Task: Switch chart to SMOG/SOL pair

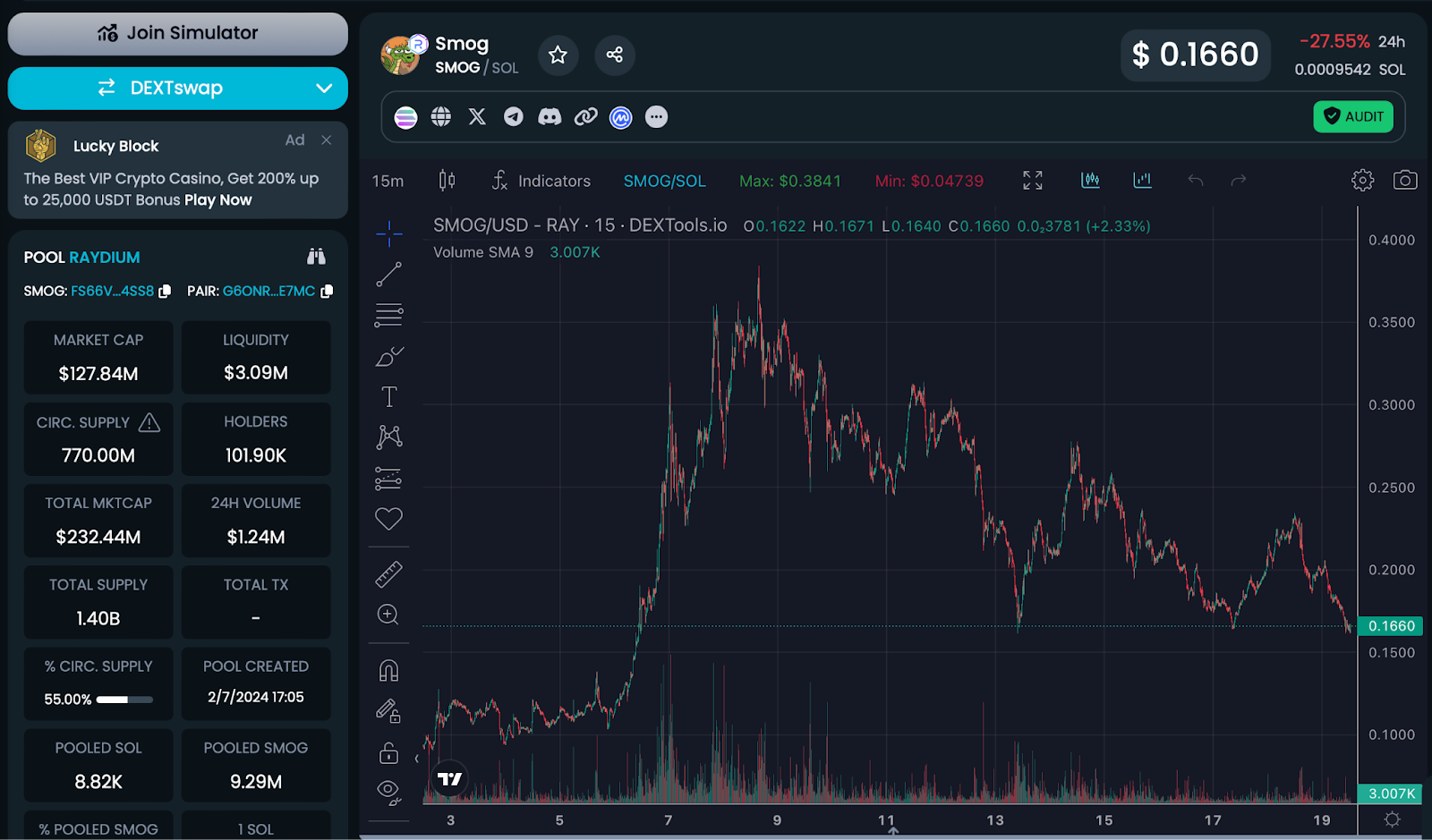Action: point(664,181)
